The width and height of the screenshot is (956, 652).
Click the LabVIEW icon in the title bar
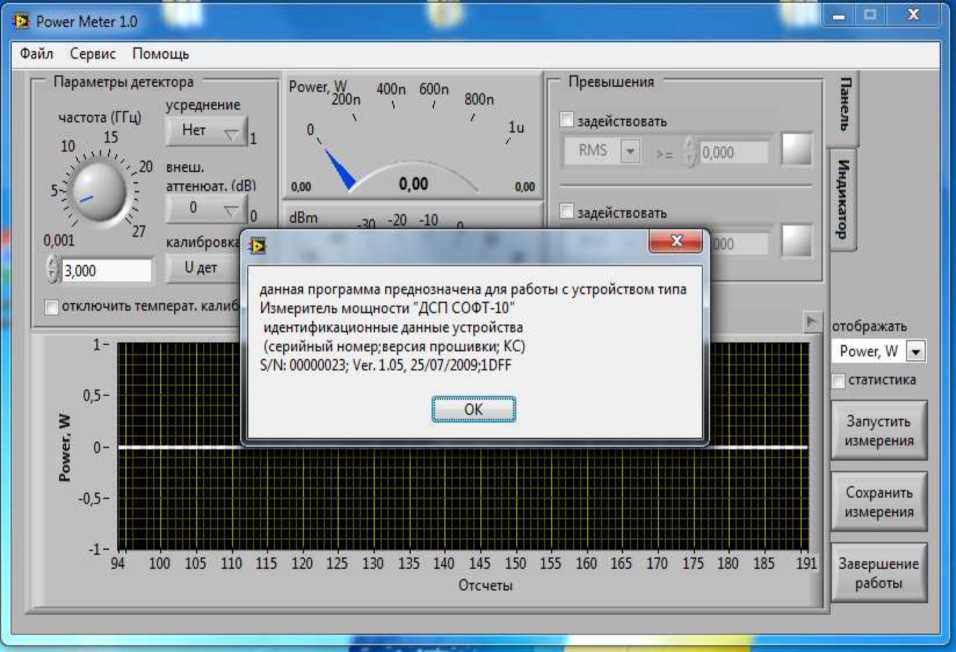21,20
